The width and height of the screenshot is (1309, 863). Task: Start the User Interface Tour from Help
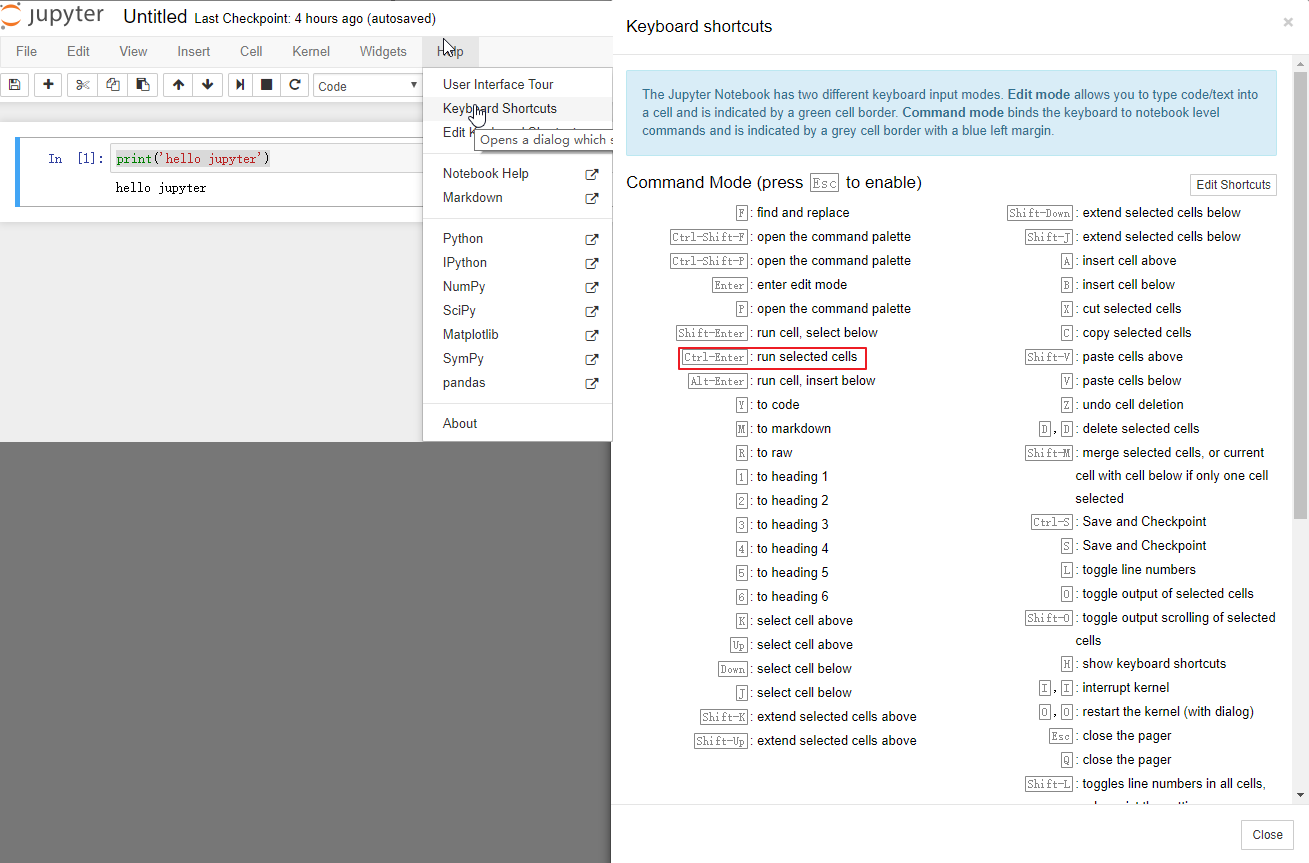click(x=498, y=85)
